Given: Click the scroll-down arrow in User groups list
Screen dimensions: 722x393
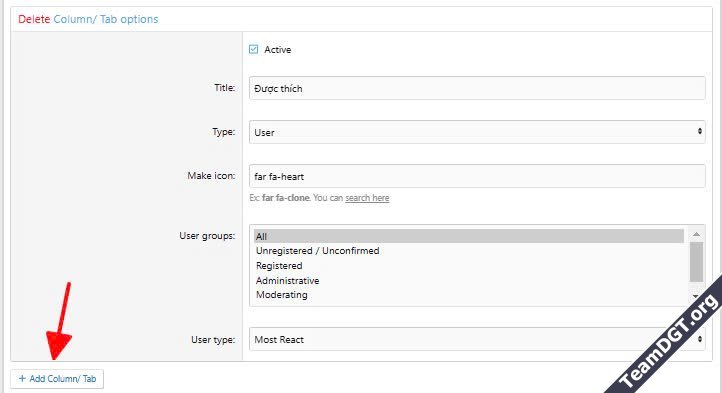Looking at the screenshot, I should tap(696, 296).
